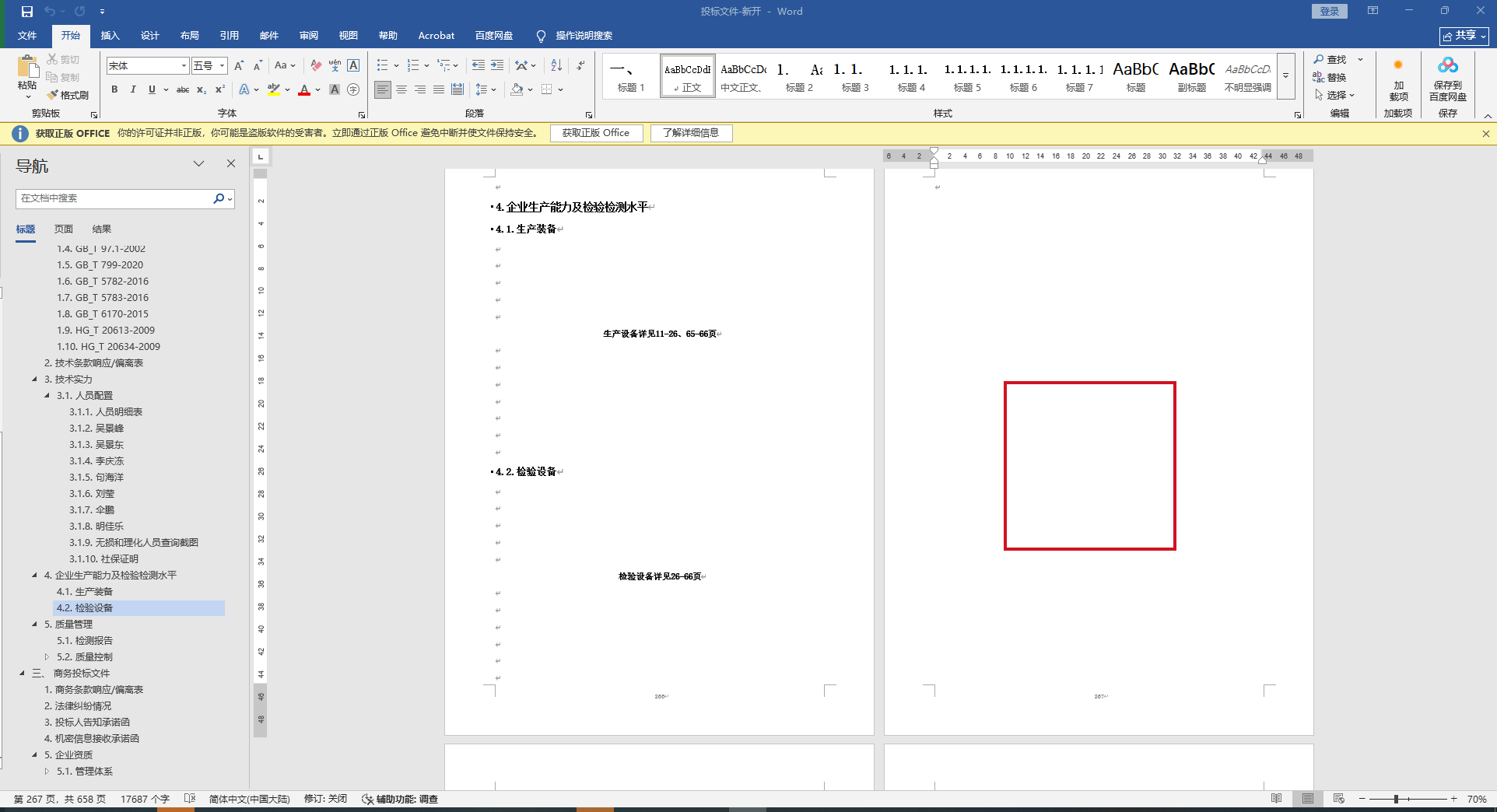1497x812 pixels.
Task: Toggle Print Layout view in status bar
Action: pyautogui.click(x=1308, y=799)
